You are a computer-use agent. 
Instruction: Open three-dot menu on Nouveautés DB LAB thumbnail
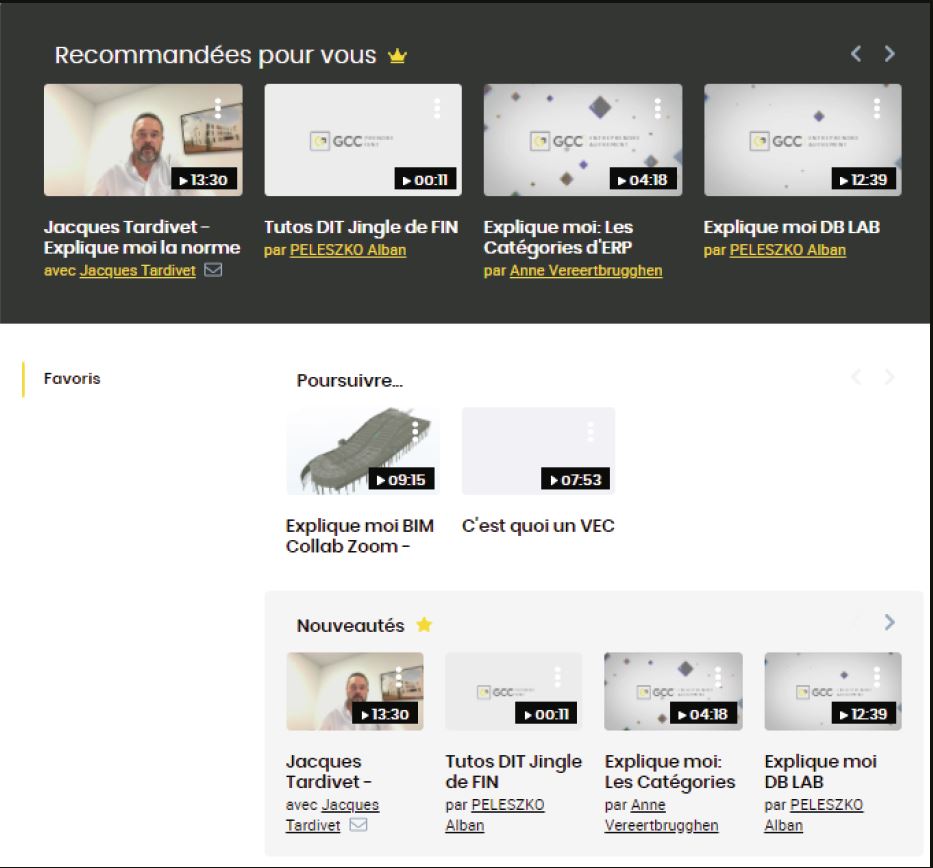click(x=876, y=676)
